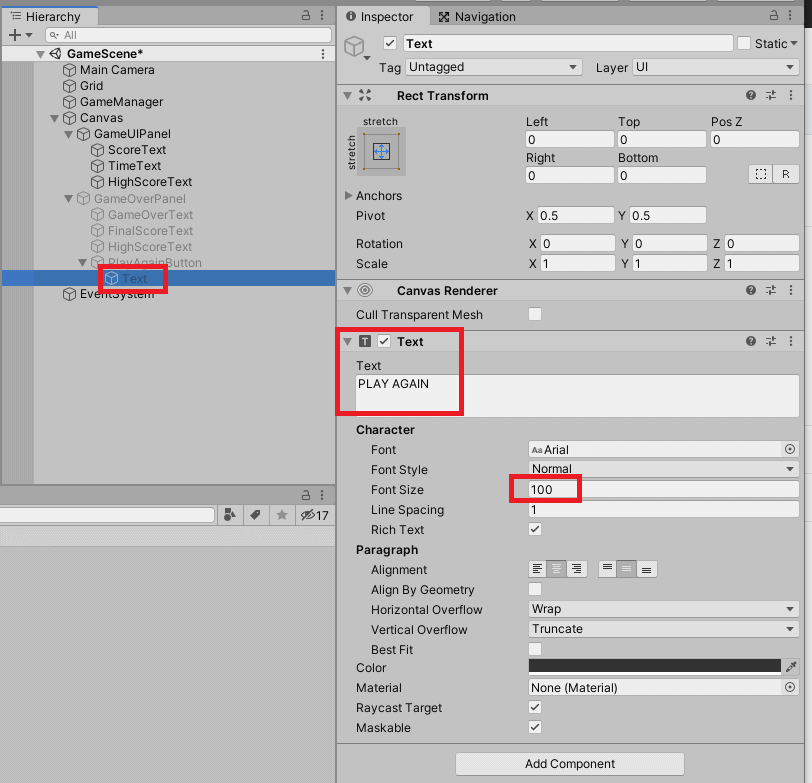Image resolution: width=812 pixels, height=783 pixels.
Task: Click the Rect Transform anchor preset icon
Action: pos(380,151)
